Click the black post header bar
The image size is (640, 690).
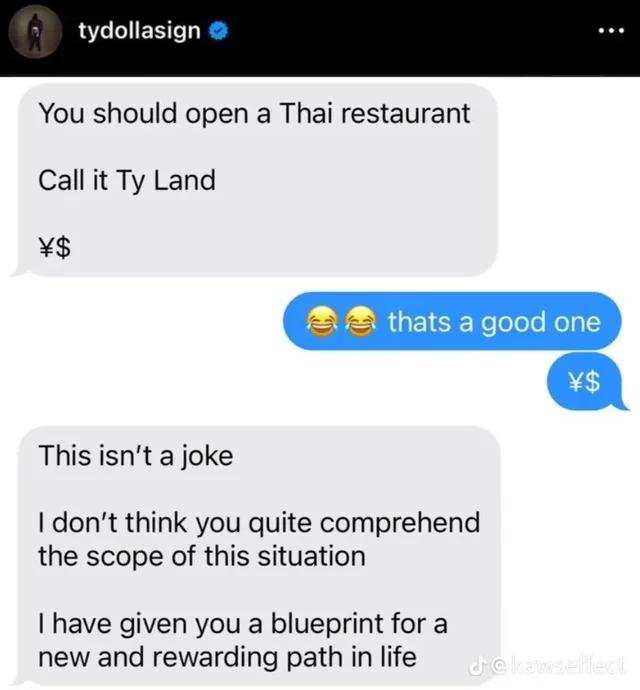tap(320, 38)
